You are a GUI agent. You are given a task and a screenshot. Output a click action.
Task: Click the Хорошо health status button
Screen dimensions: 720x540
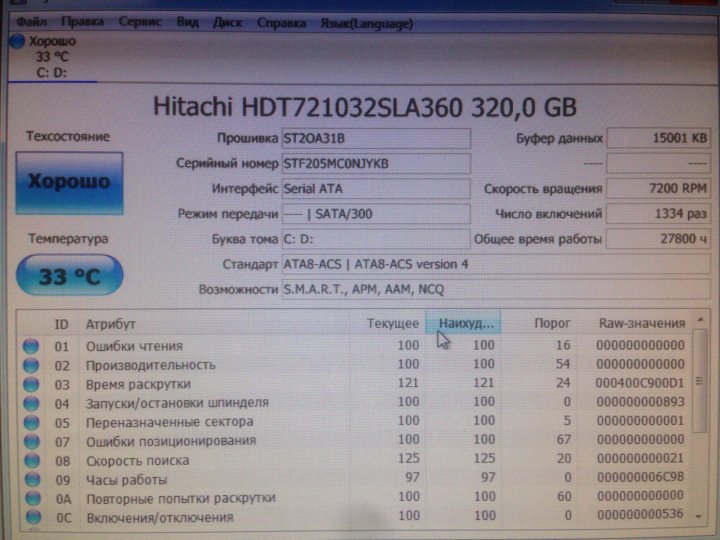click(69, 183)
